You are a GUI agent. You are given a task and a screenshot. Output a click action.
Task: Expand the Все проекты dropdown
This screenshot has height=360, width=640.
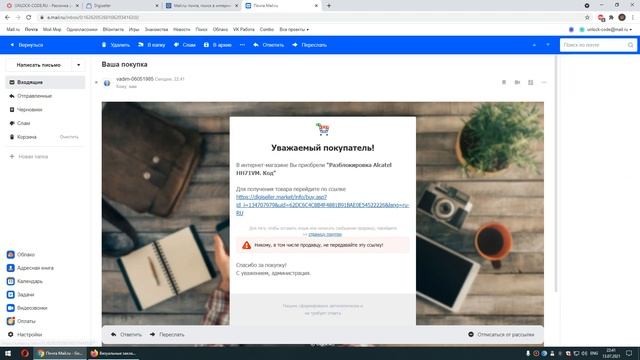(294, 29)
